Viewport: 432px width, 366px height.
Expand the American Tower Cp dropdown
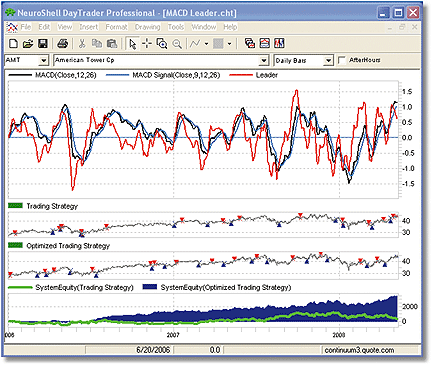(x=263, y=61)
